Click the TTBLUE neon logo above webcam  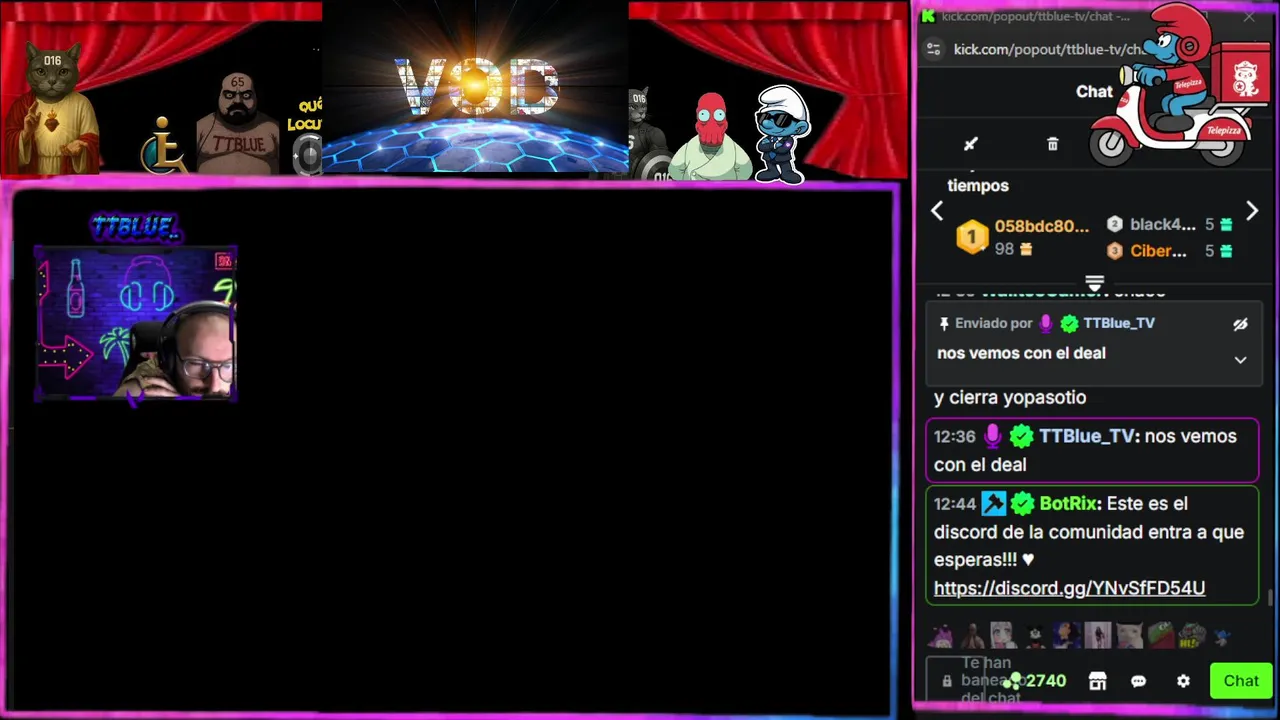pos(135,228)
